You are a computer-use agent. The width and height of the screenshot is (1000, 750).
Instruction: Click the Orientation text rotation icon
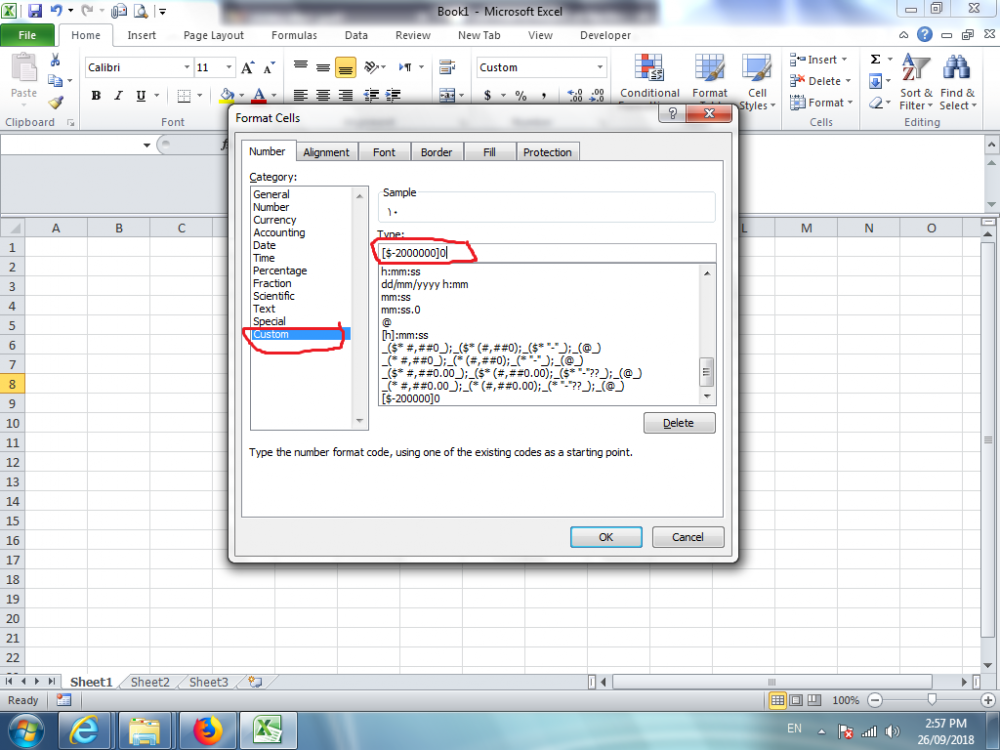pos(371,67)
